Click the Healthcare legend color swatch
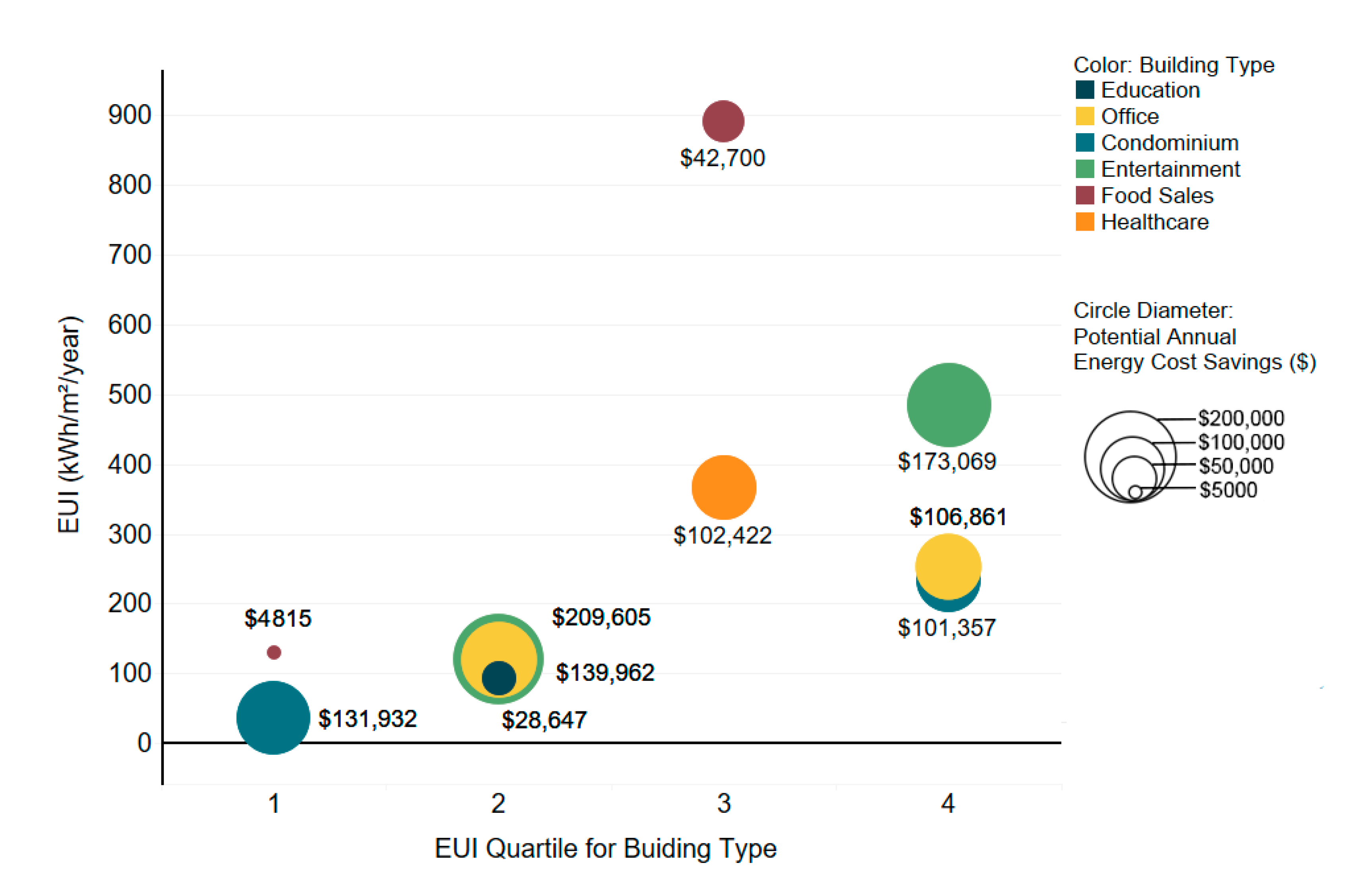The image size is (1372, 878). [x=1085, y=222]
